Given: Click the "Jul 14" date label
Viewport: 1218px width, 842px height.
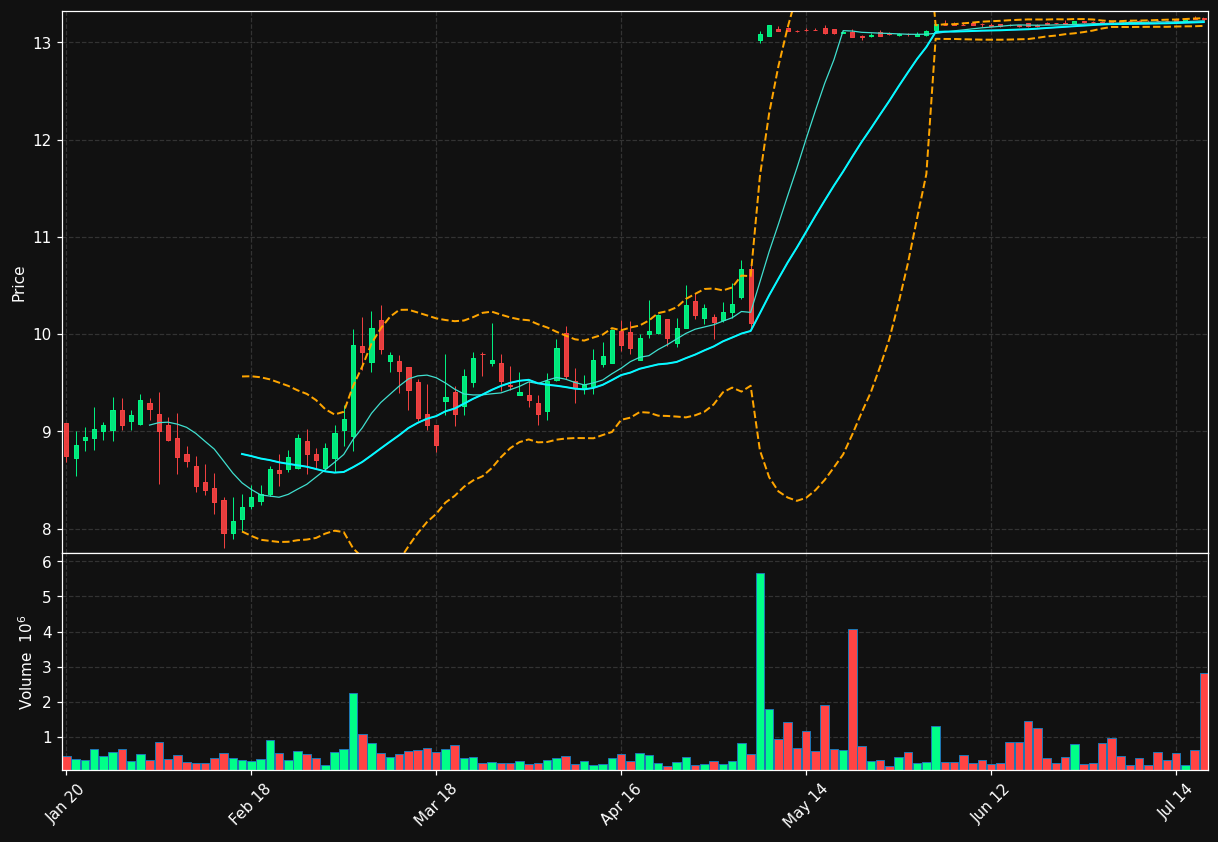Looking at the screenshot, I should (1175, 803).
